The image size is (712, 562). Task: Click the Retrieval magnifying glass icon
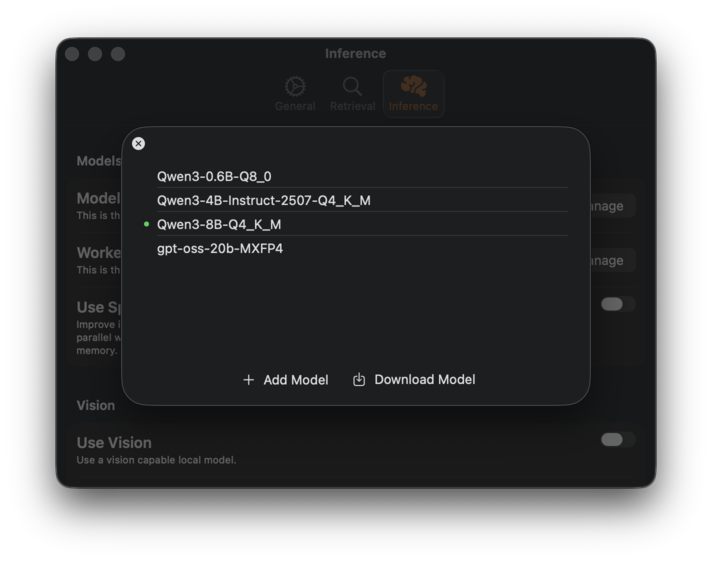[x=352, y=87]
